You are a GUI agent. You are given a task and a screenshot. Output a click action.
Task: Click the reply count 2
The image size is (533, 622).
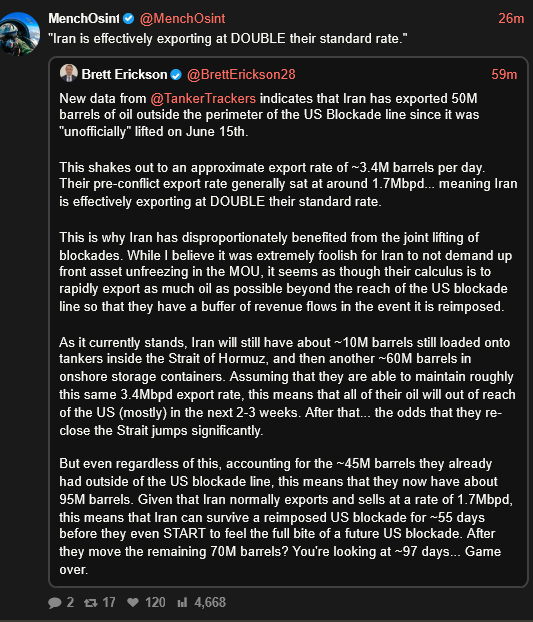point(70,602)
